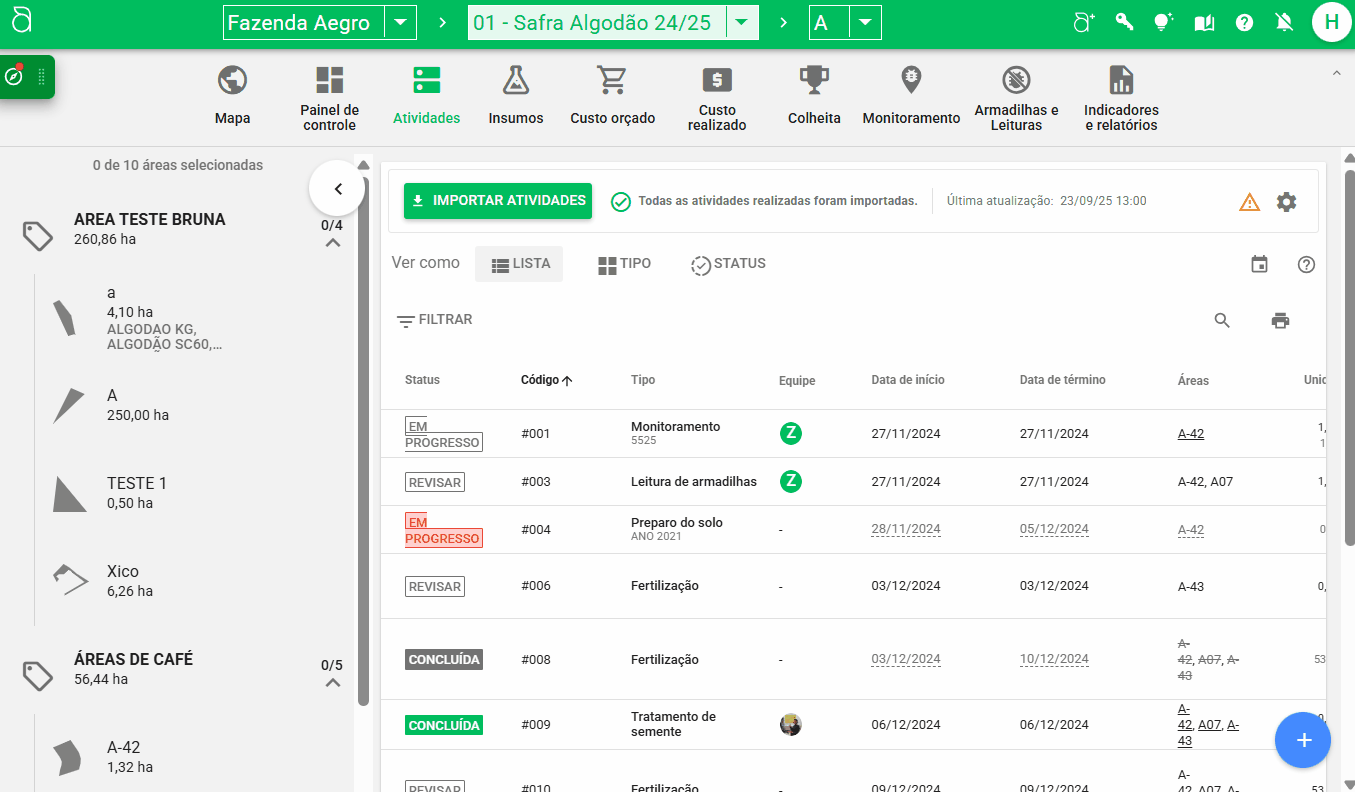Click the left sidebar scrollbar
The height and width of the screenshot is (792, 1355).
coord(364,440)
